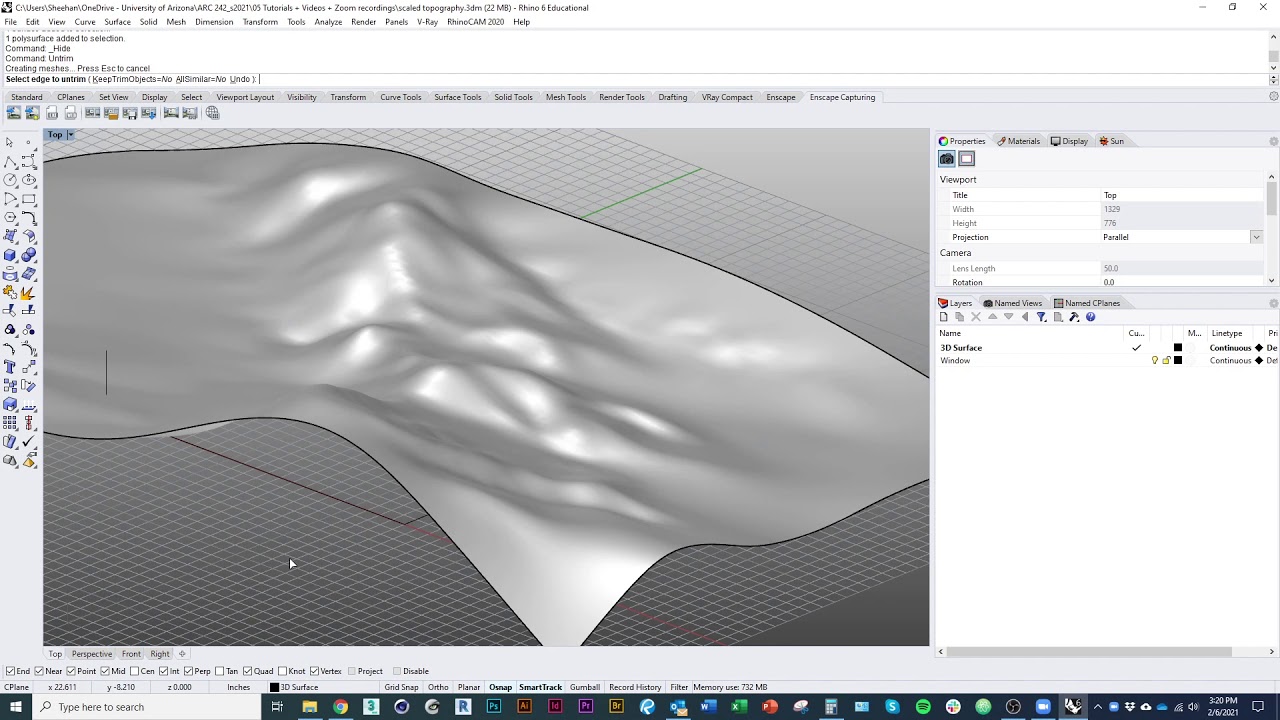Screen dimensions: 1280x720
Task: Show viewport camera properties icon
Action: 947,159
